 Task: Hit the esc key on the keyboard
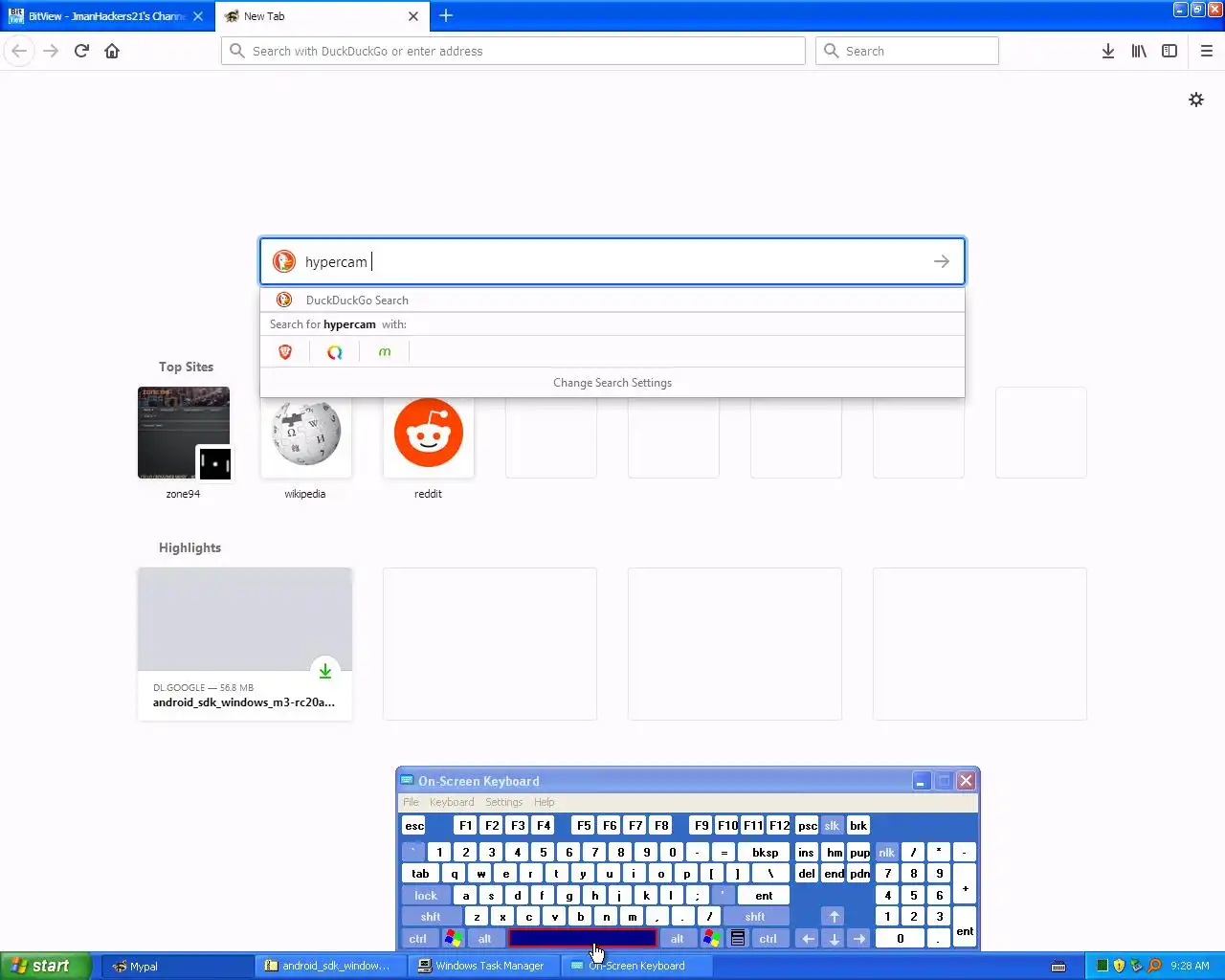point(414,826)
